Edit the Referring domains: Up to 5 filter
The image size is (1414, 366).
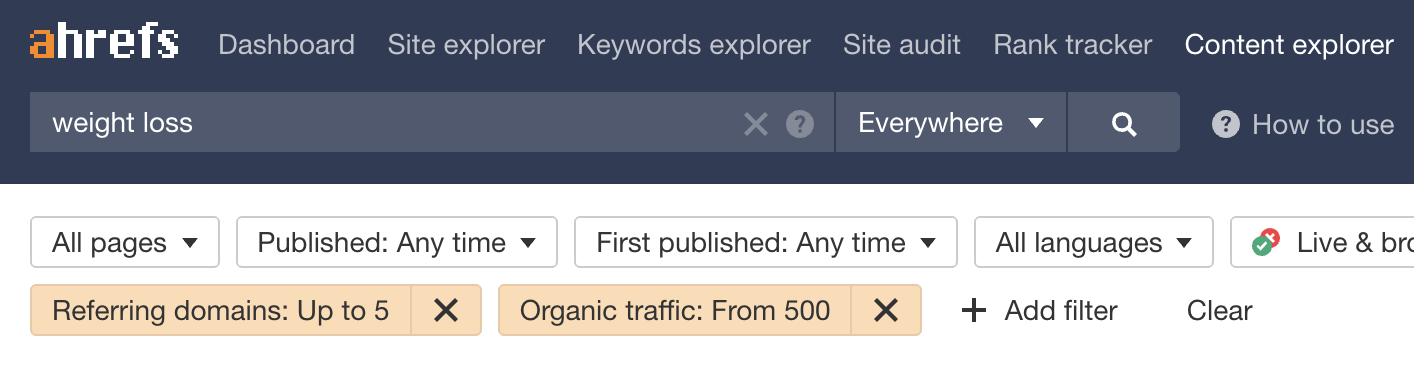(x=221, y=310)
